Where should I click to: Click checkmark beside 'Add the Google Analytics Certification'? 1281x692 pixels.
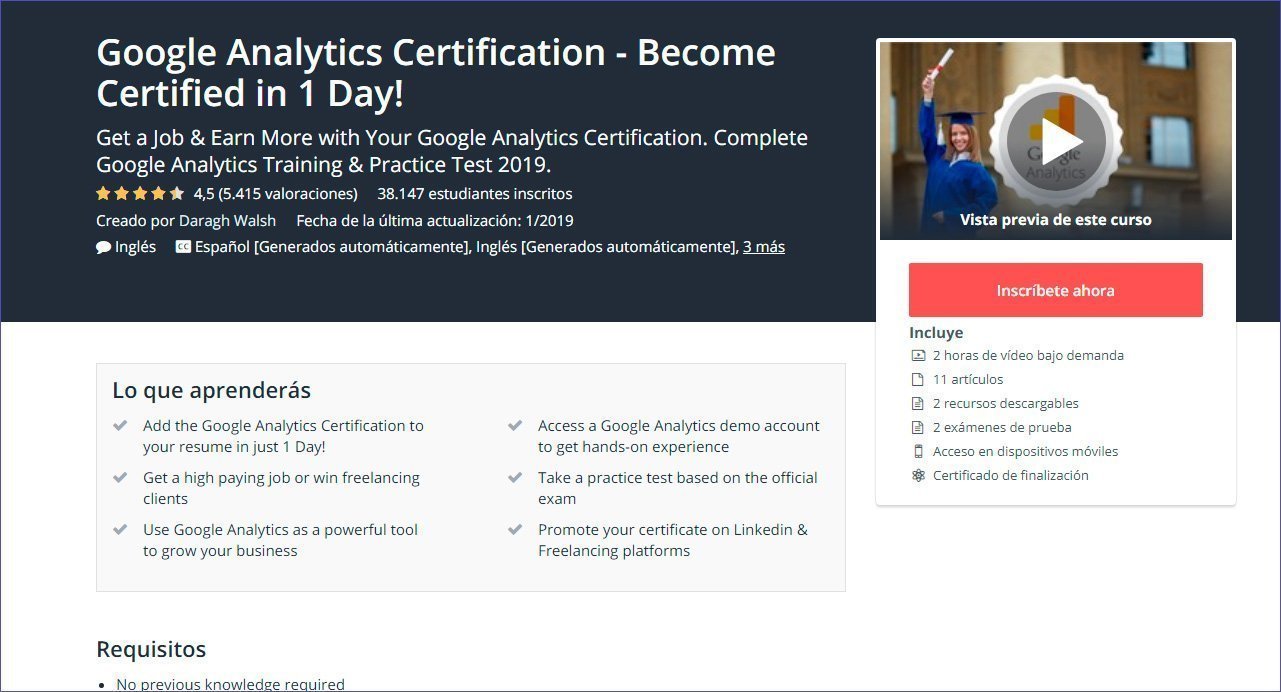[x=120, y=425]
